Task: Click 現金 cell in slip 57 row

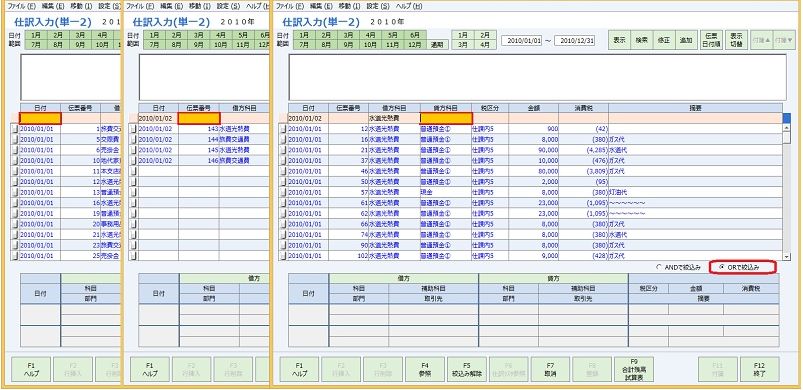Action: click(x=446, y=192)
